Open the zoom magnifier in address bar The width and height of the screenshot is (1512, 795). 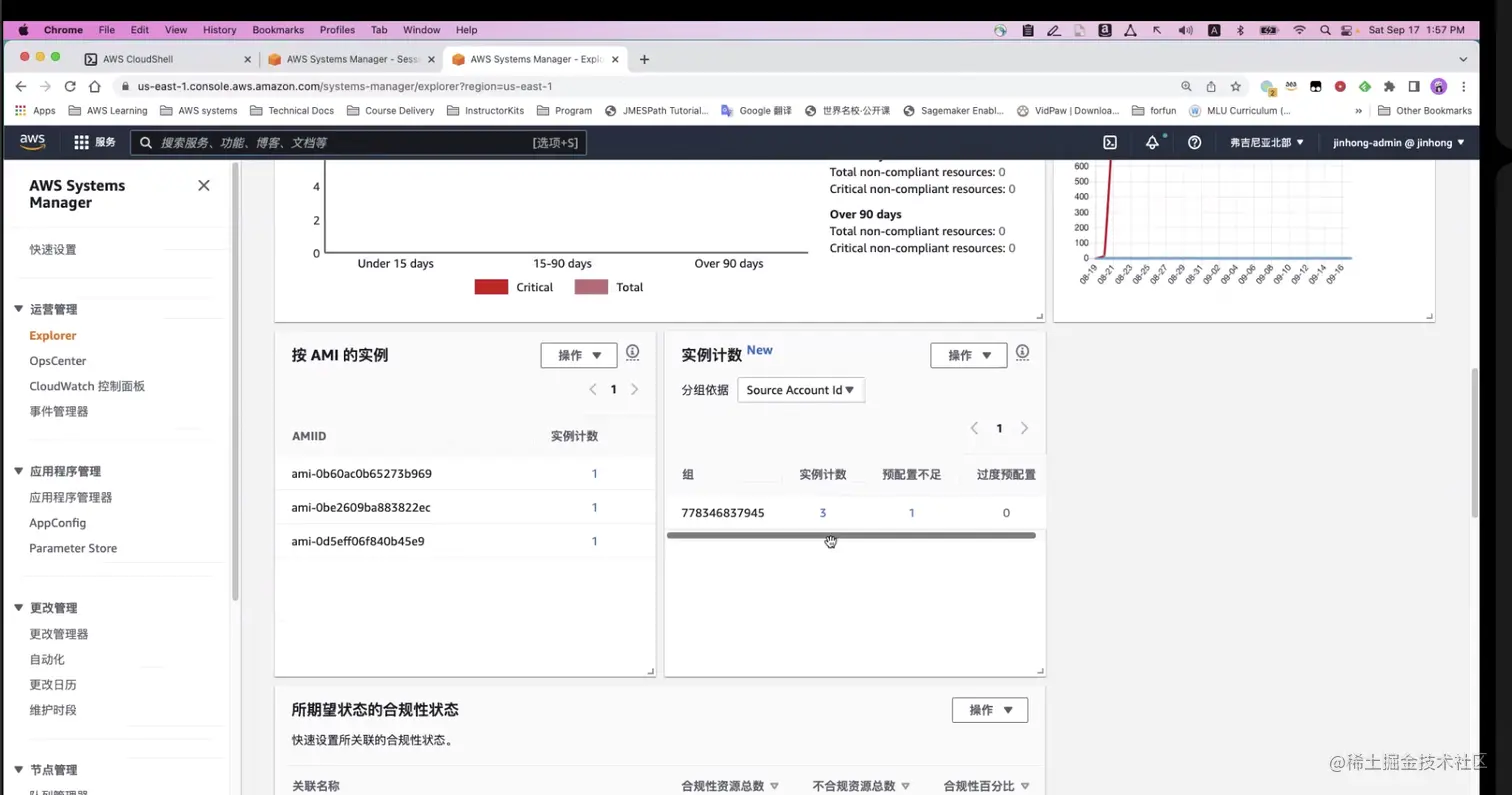point(1186,87)
